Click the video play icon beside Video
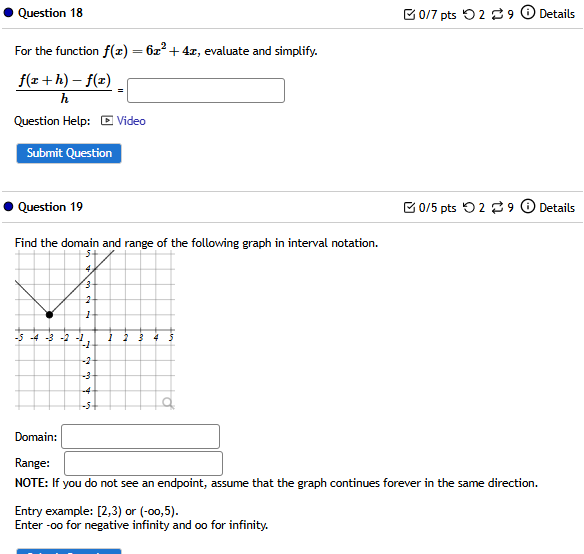This screenshot has width=584, height=554. (107, 121)
